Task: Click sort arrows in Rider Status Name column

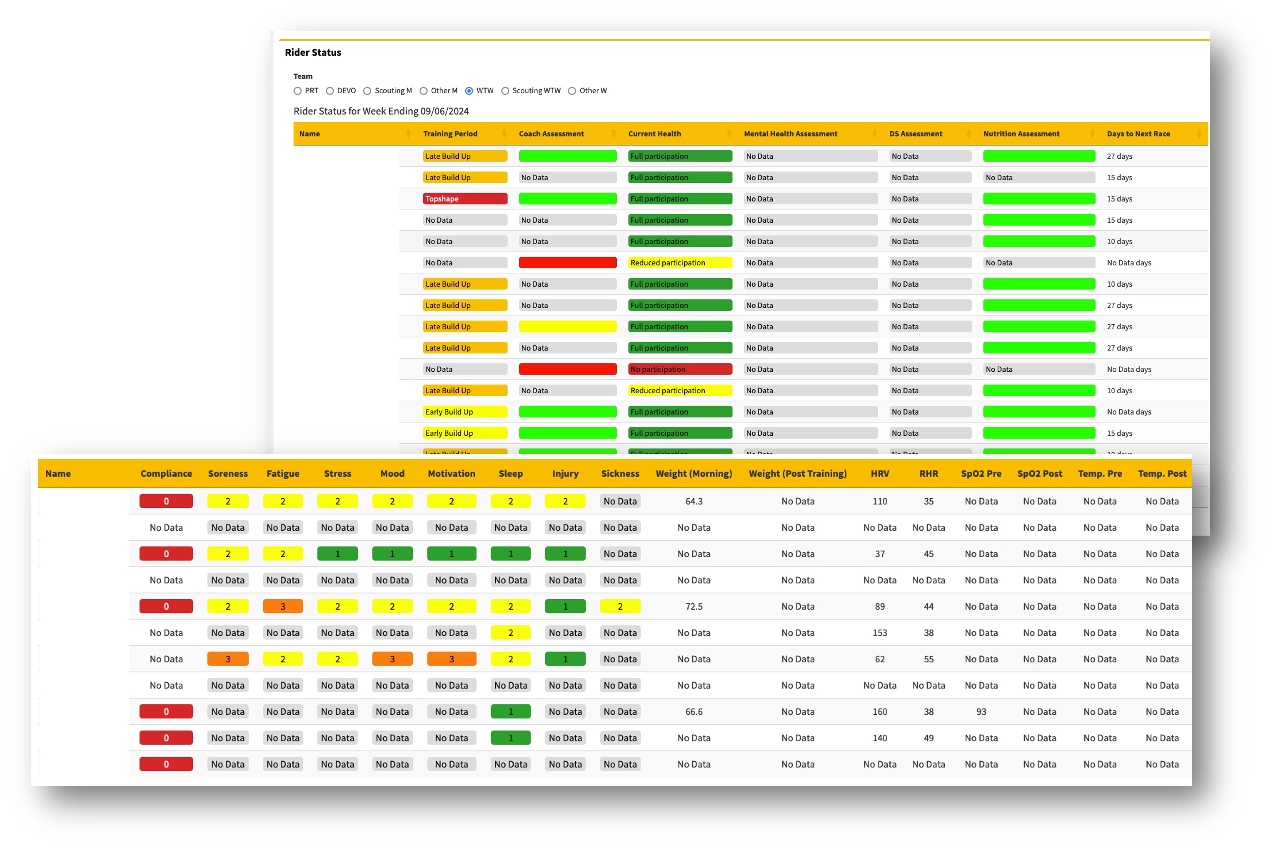Action: [409, 134]
